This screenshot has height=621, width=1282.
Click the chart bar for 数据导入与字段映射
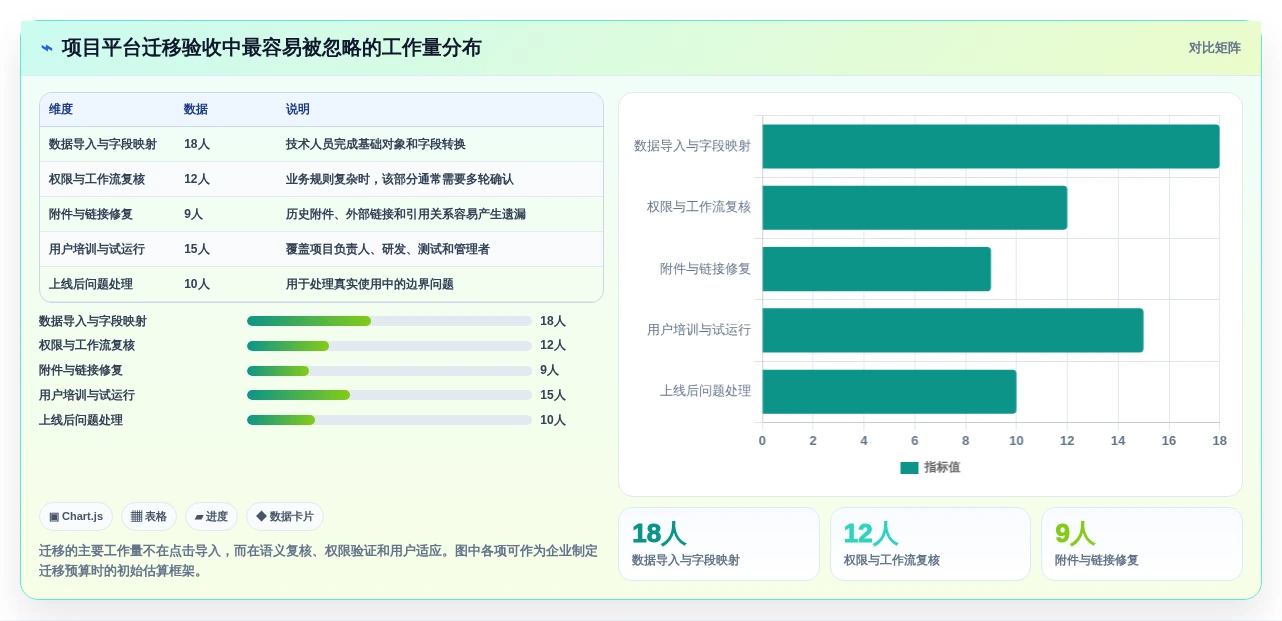[x=991, y=146]
